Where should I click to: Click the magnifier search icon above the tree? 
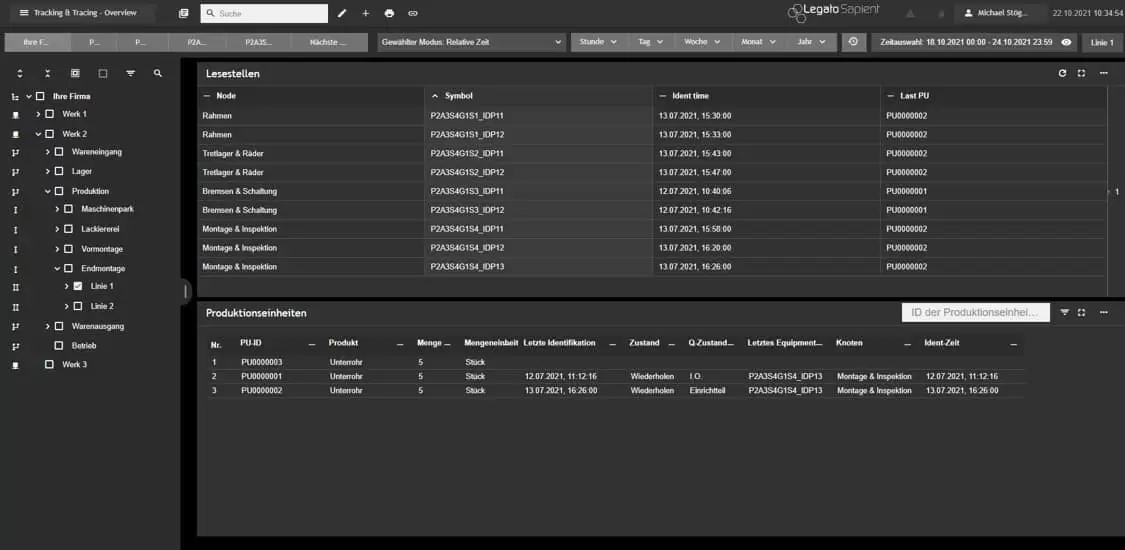[158, 73]
